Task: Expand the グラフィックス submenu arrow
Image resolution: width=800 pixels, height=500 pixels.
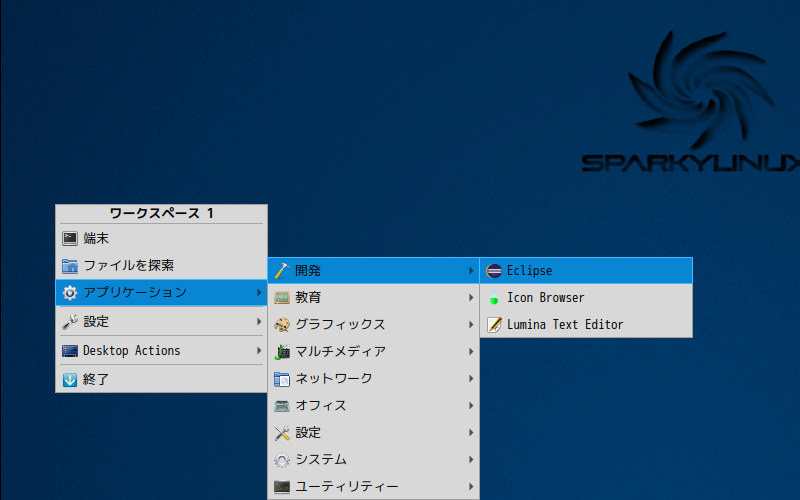Action: click(471, 324)
